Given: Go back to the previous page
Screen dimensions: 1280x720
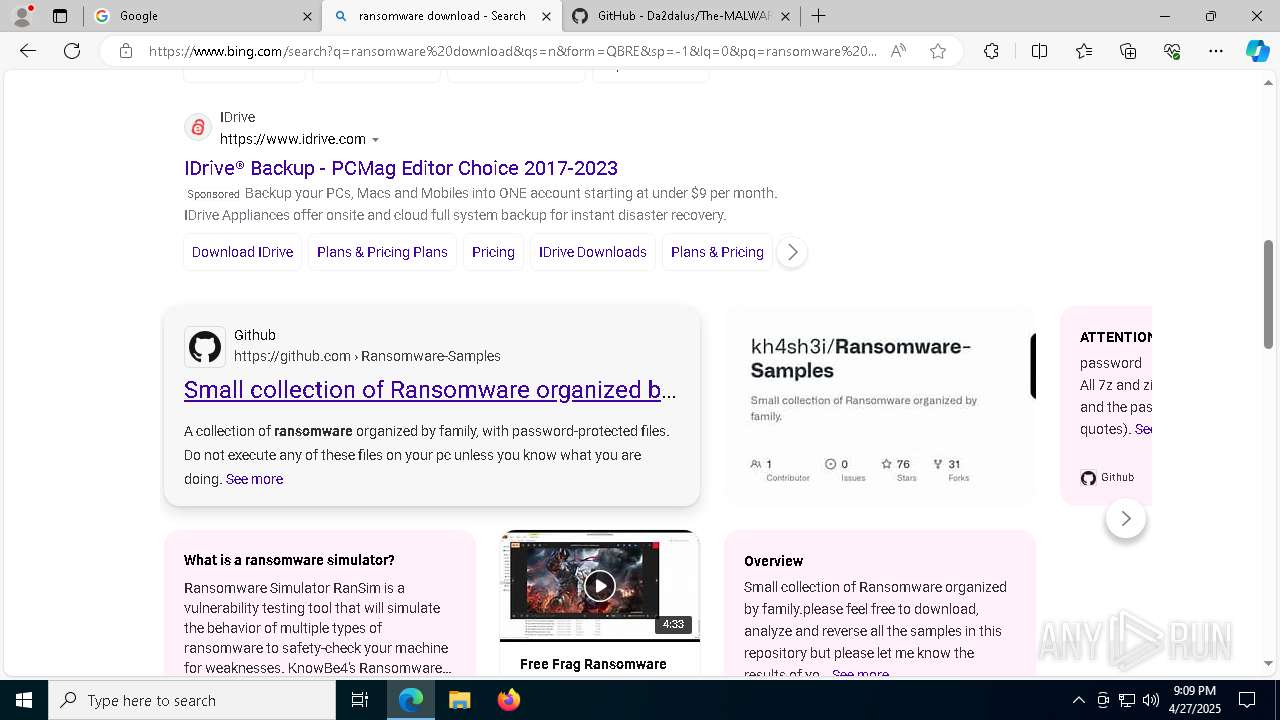Looking at the screenshot, I should pyautogui.click(x=28, y=51).
